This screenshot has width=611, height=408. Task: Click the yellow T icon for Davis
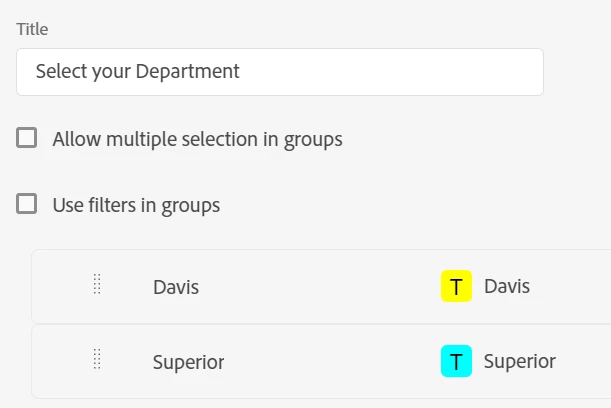point(456,287)
